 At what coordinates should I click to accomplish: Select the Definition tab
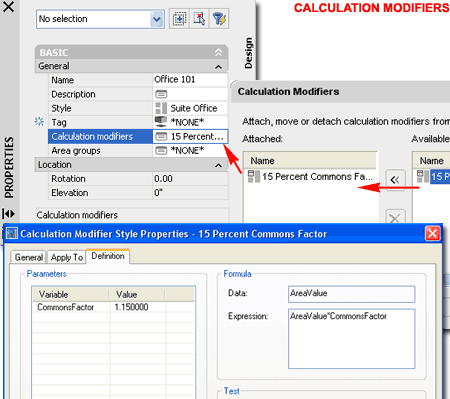(108, 256)
